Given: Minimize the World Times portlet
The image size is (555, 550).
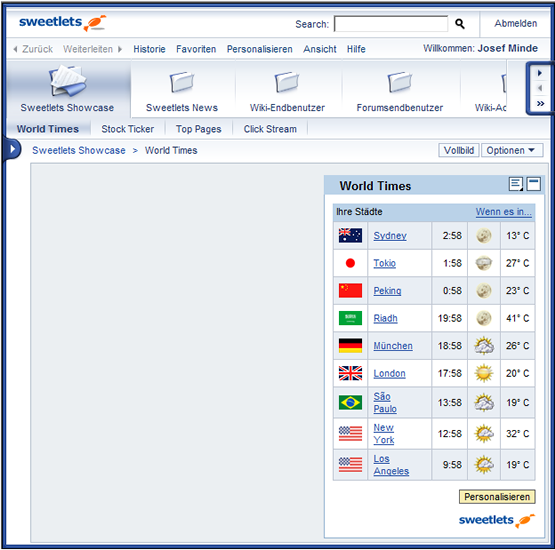Looking at the screenshot, I should pos(533,184).
